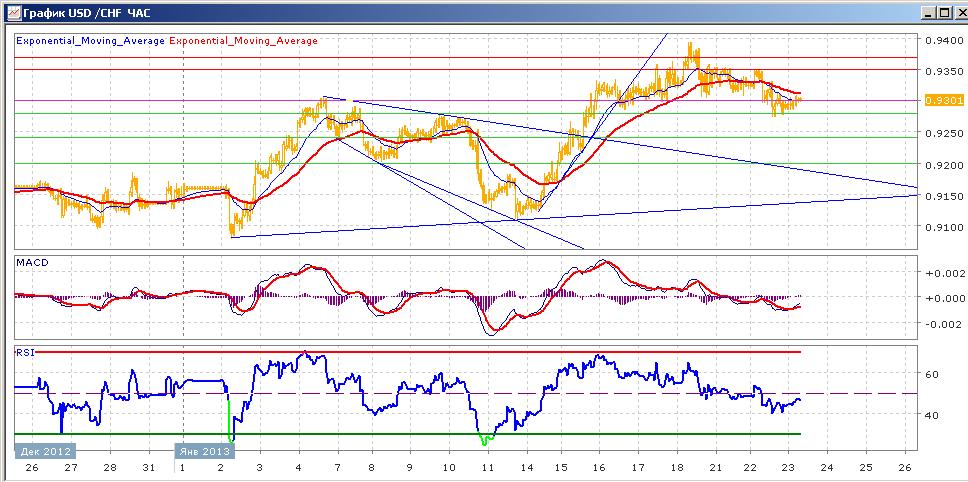Click date 21 on the time axis
Viewport: 968px width, 482px height.
tap(714, 467)
